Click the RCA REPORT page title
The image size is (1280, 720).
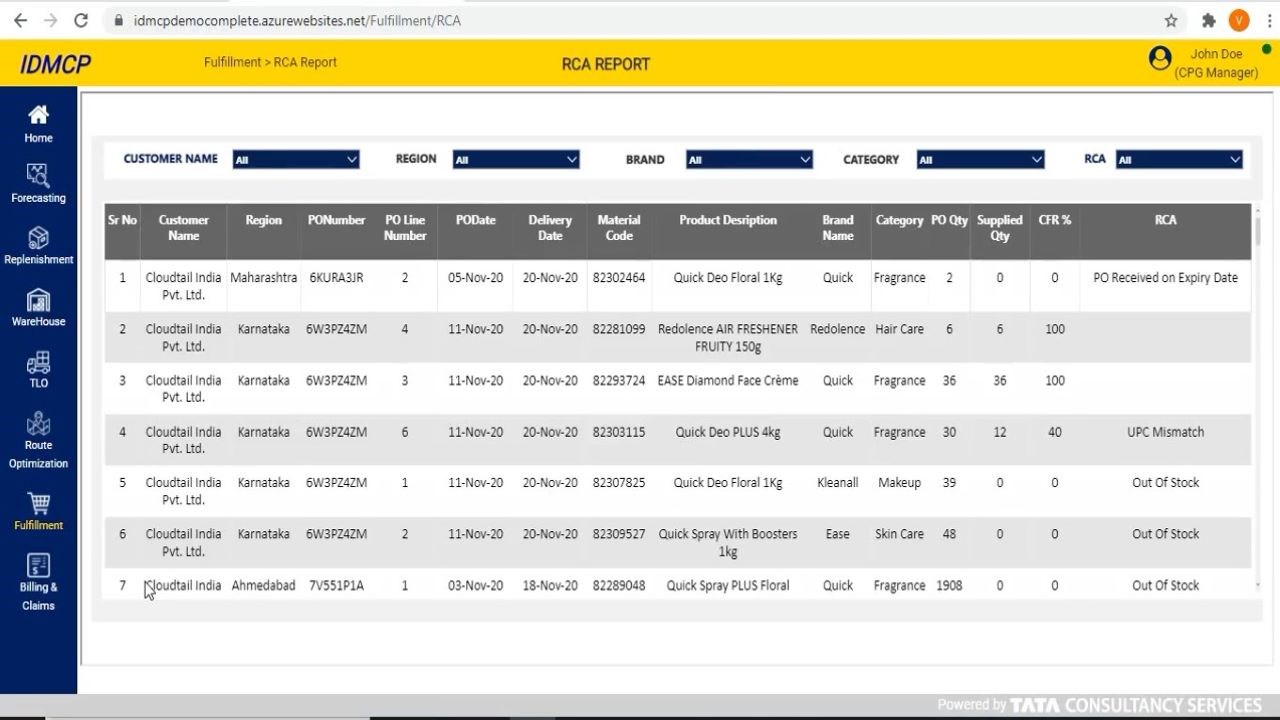pyautogui.click(x=606, y=64)
